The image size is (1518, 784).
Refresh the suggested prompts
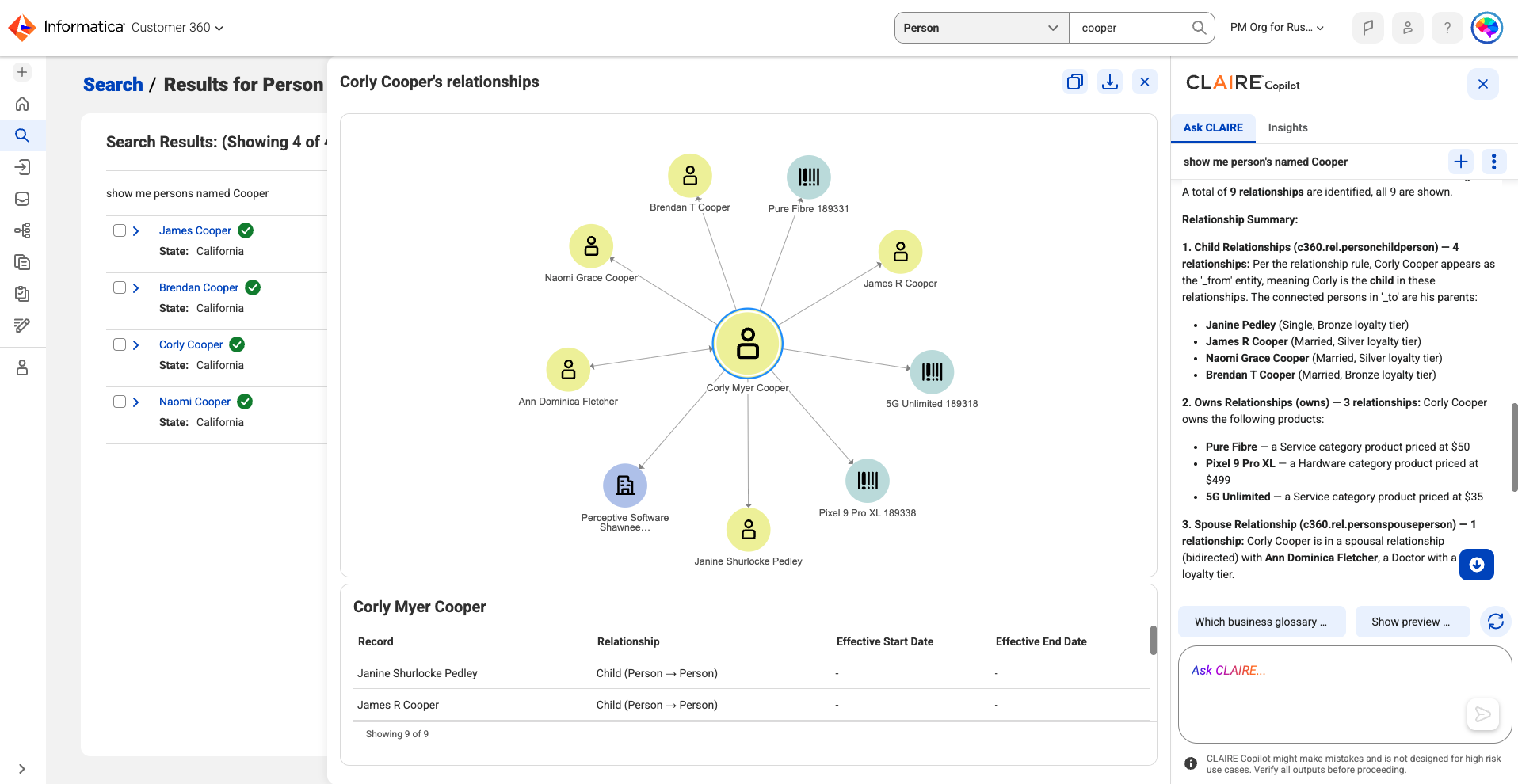[x=1496, y=622]
